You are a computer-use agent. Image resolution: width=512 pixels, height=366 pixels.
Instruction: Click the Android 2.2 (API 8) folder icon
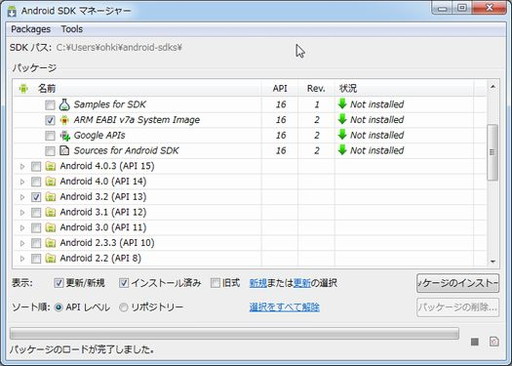pyautogui.click(x=50, y=258)
